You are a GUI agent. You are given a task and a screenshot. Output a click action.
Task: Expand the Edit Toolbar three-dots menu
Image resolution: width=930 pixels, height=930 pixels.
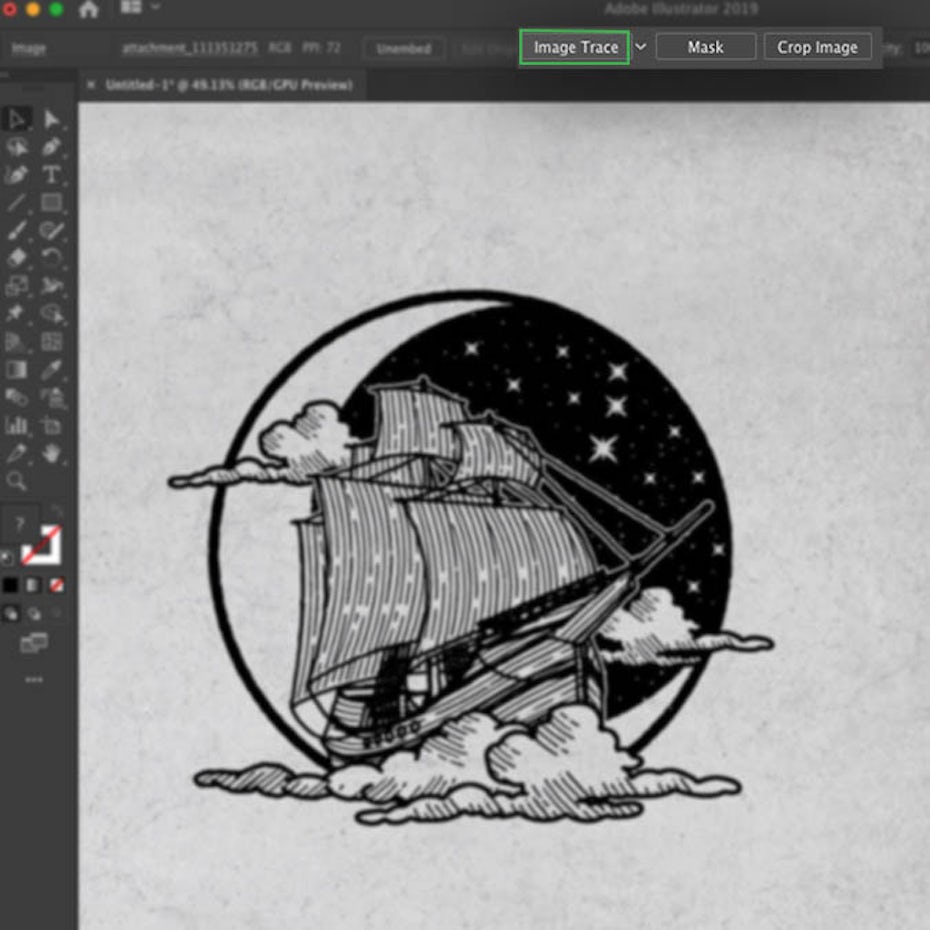click(x=34, y=680)
